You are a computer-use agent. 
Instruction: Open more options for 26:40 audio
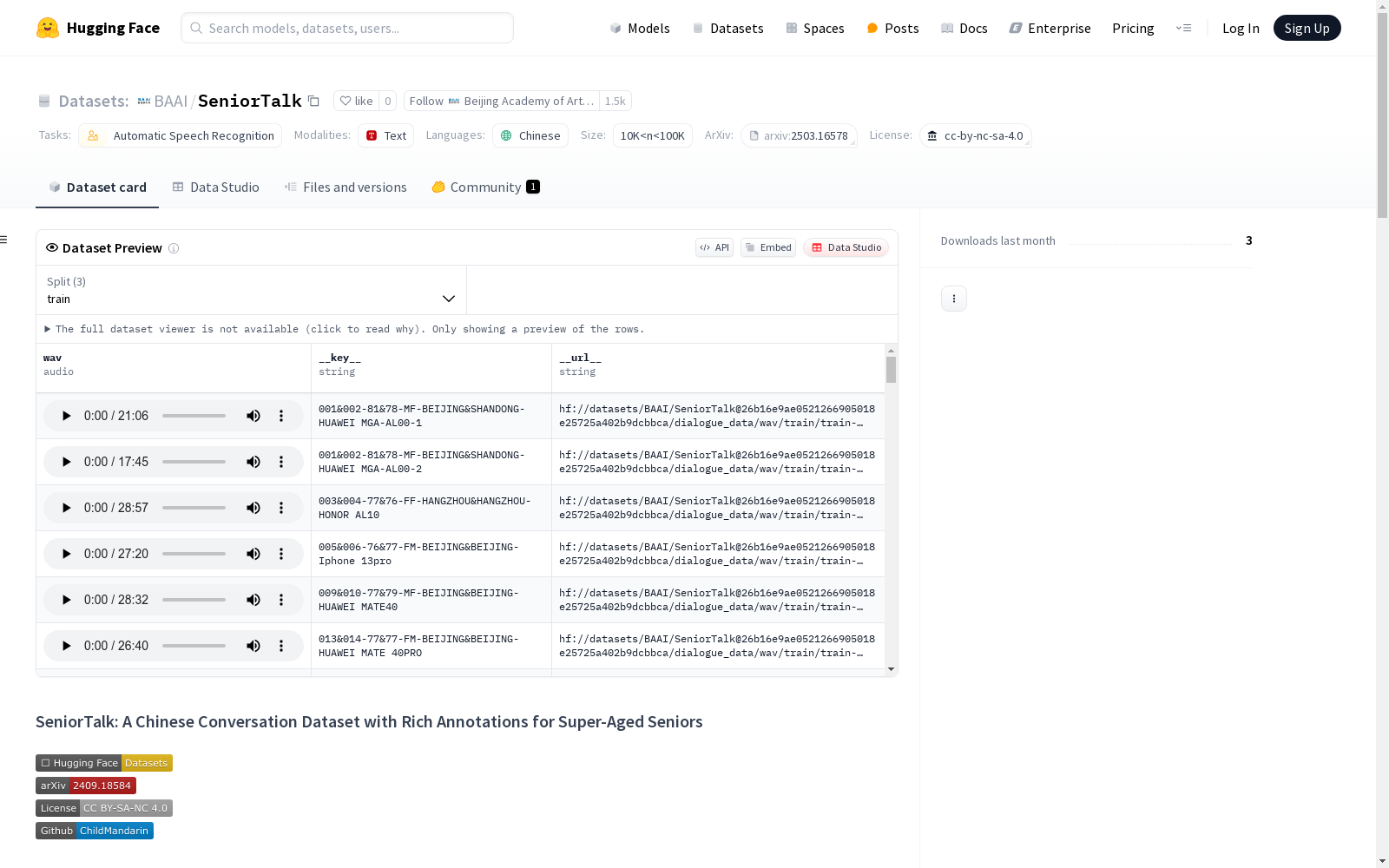coord(281,646)
